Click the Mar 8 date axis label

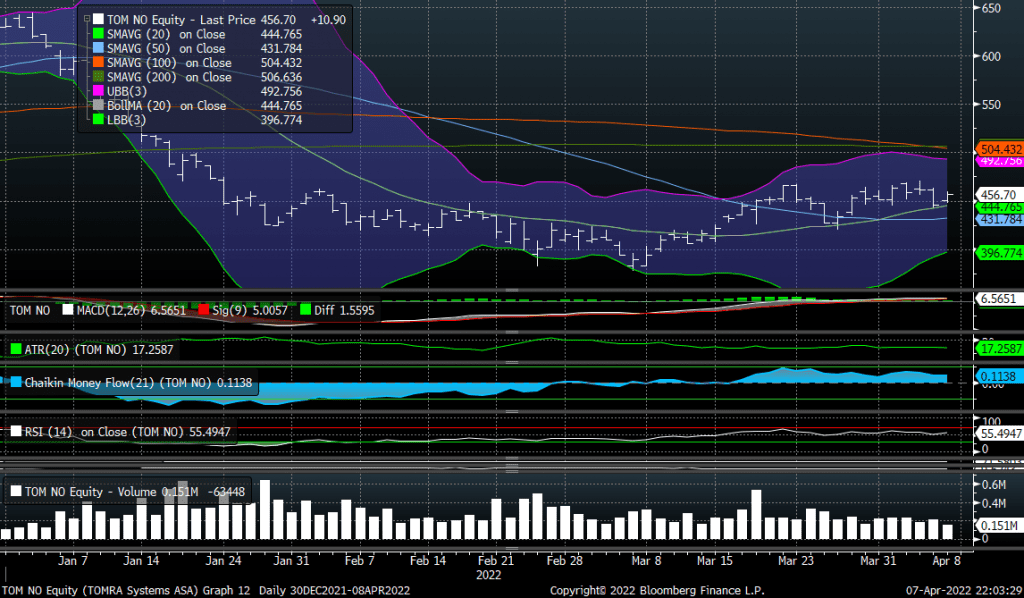pos(647,560)
